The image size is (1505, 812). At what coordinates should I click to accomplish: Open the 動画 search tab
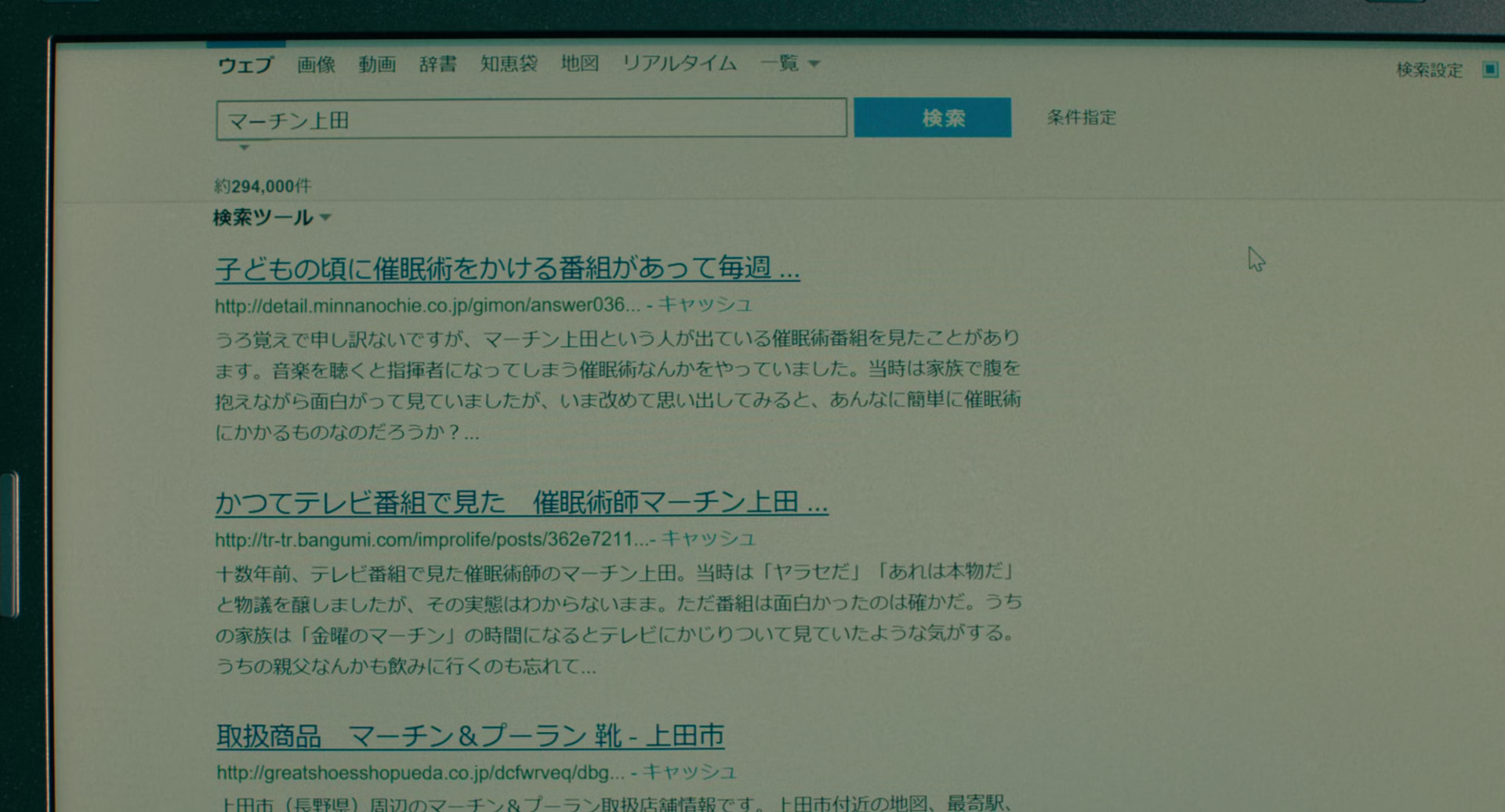[377, 64]
